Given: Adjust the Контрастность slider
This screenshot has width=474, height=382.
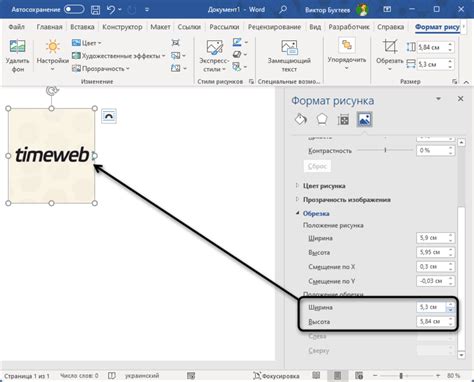Looking at the screenshot, I should pos(385,150).
